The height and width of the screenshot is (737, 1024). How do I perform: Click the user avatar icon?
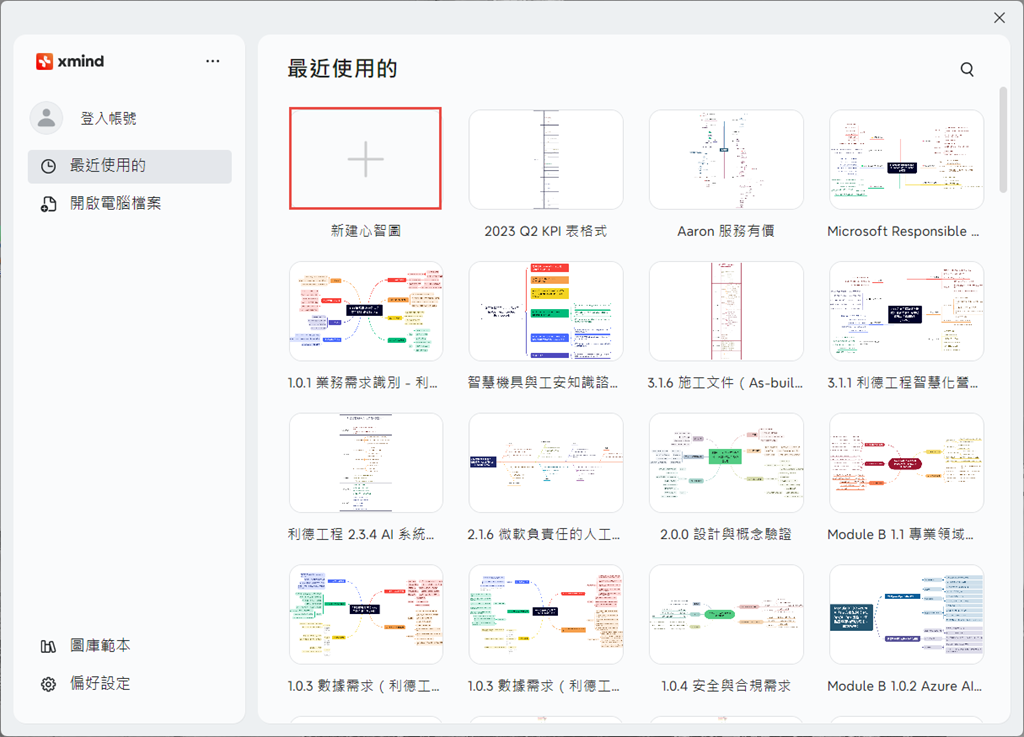pyautogui.click(x=46, y=118)
